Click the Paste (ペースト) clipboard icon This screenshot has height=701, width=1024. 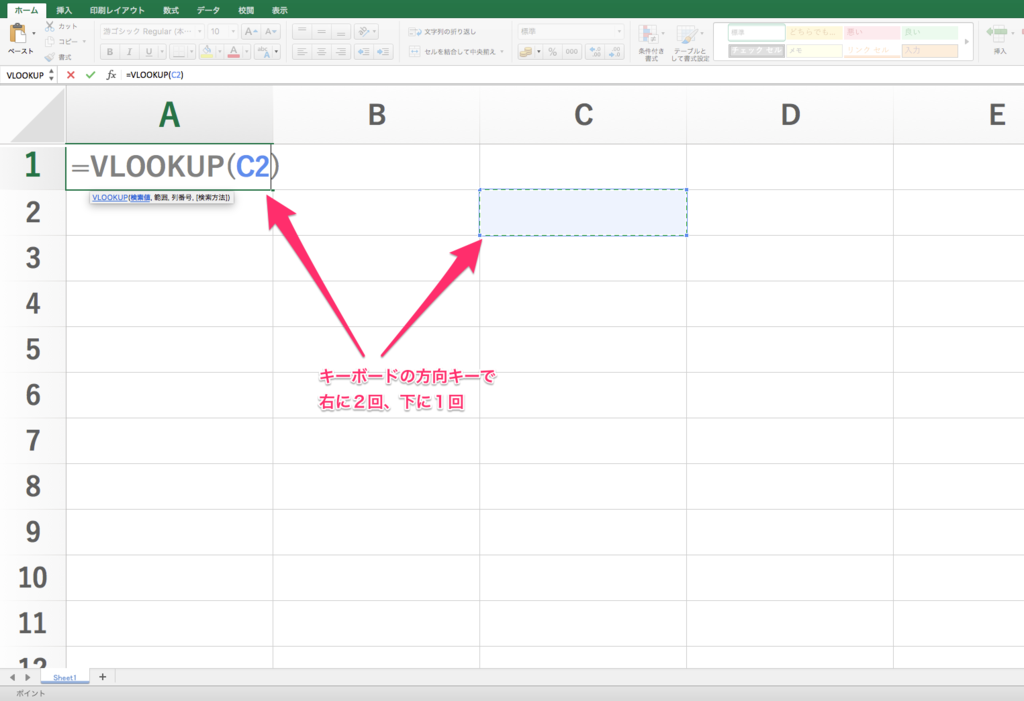tap(18, 33)
